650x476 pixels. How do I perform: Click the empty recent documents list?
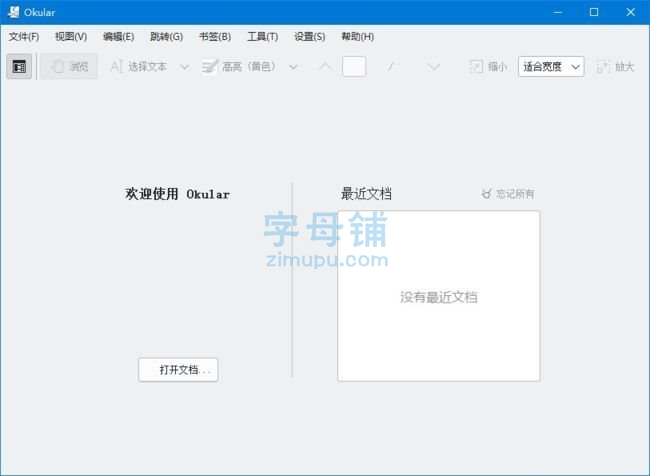(x=439, y=296)
